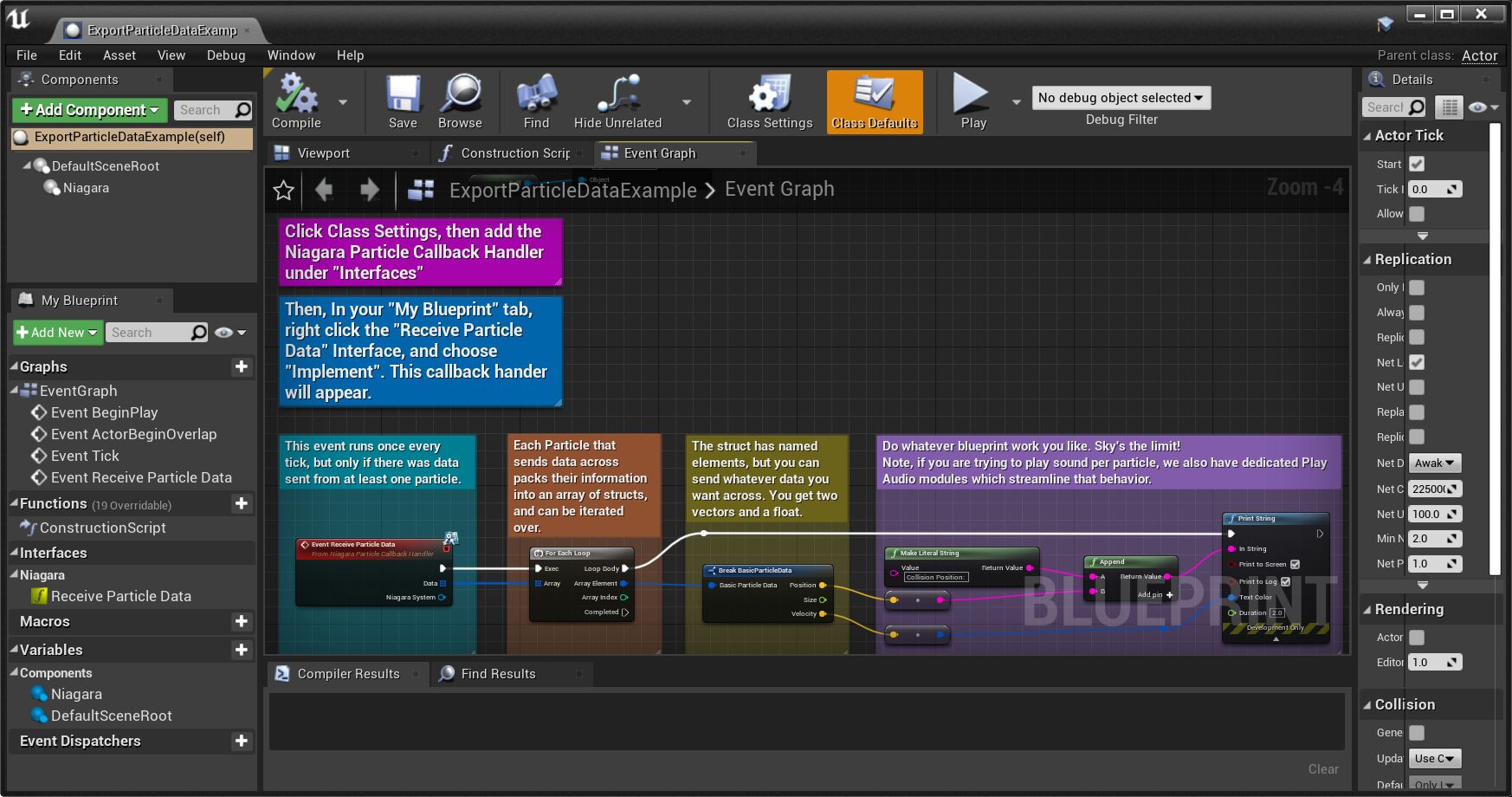Click the Add New button

coord(57,333)
